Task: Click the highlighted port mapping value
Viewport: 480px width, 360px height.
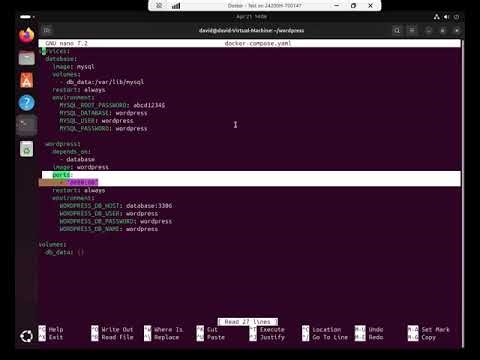Action: pos(83,183)
